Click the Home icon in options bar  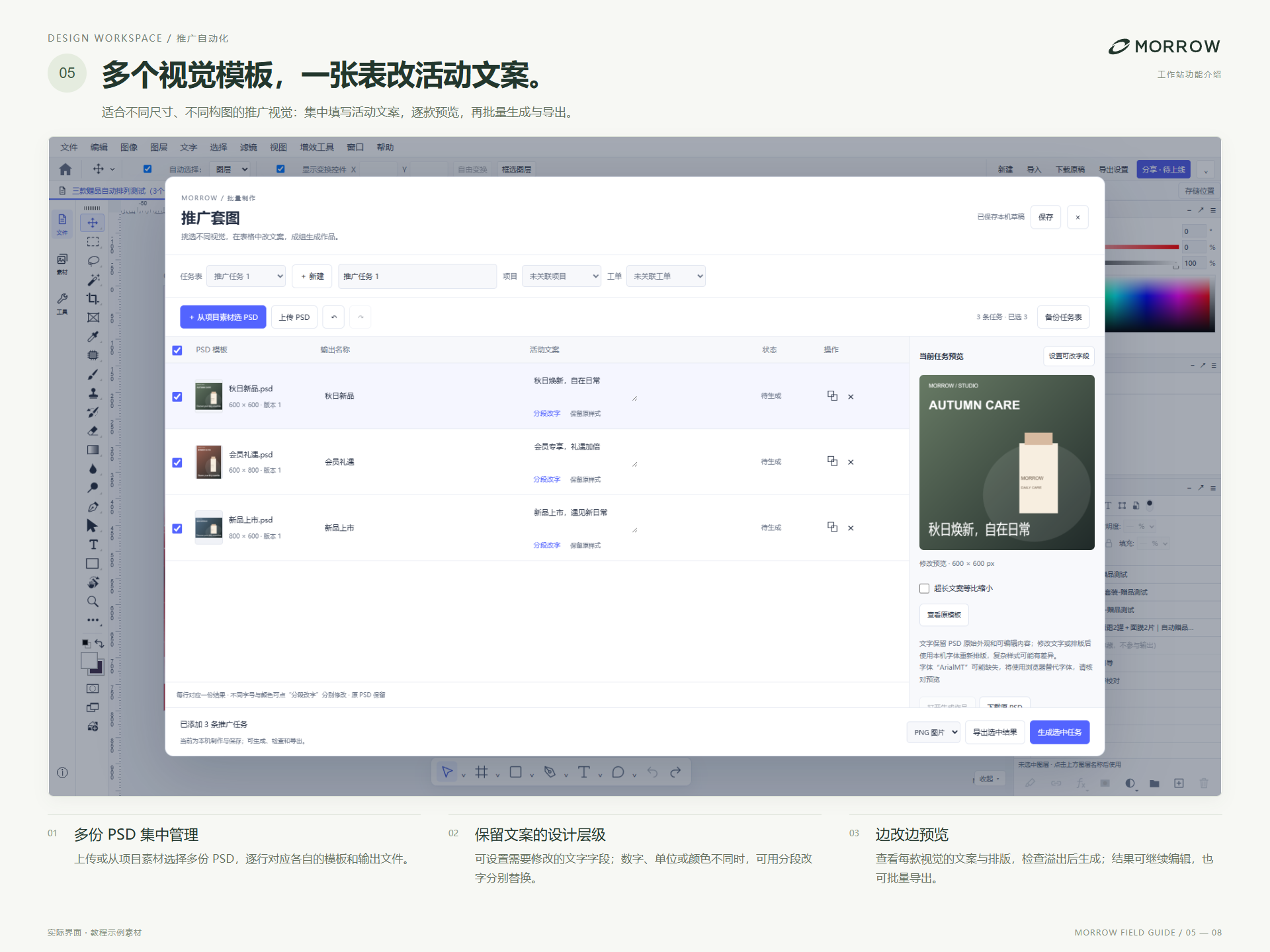(x=65, y=169)
